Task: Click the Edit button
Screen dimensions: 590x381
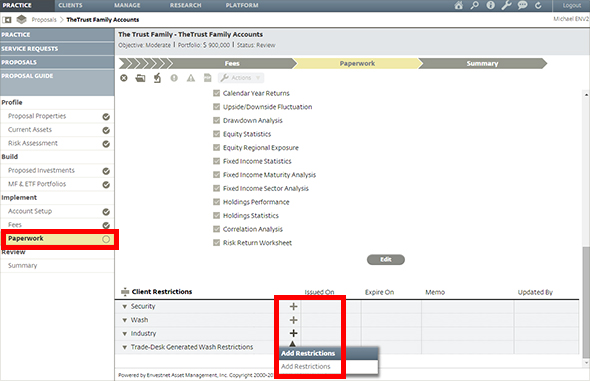Action: click(386, 260)
